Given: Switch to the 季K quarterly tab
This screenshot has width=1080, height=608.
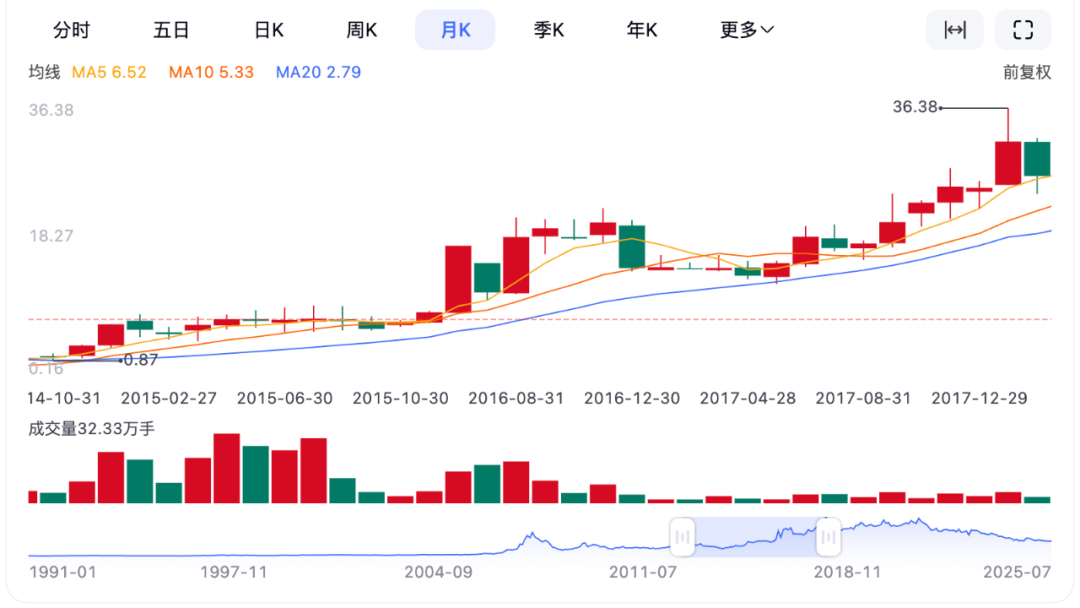Looking at the screenshot, I should coord(549,30).
